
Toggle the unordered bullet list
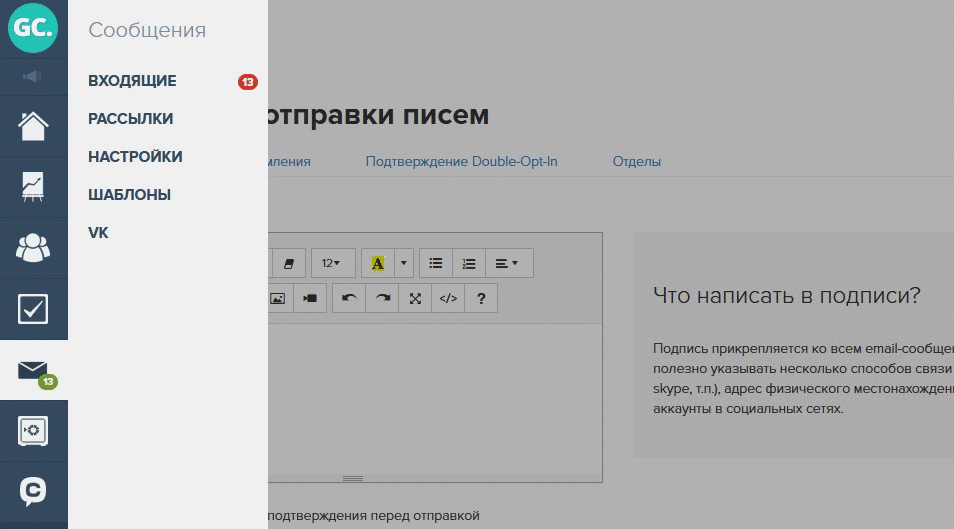[x=436, y=263]
